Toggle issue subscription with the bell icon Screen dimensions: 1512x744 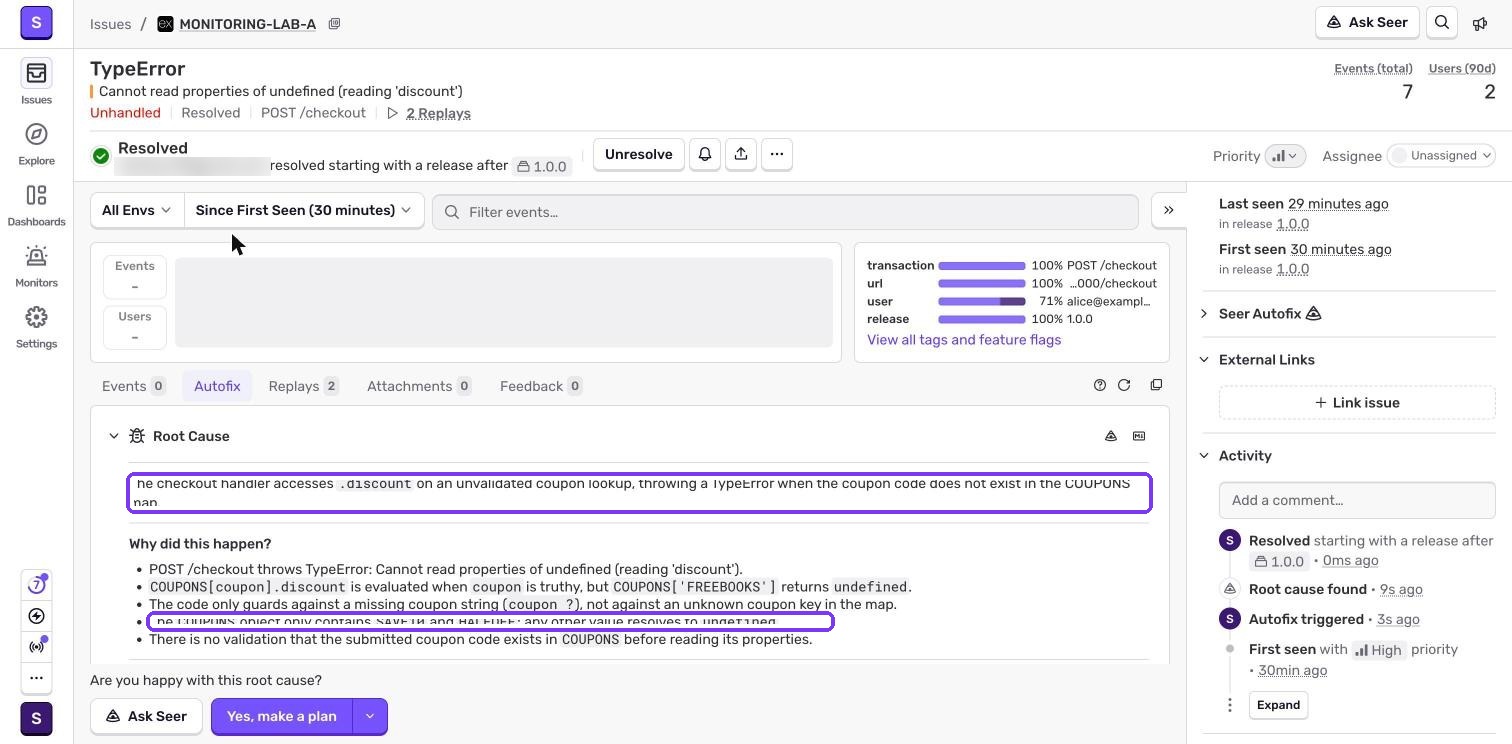(705, 154)
